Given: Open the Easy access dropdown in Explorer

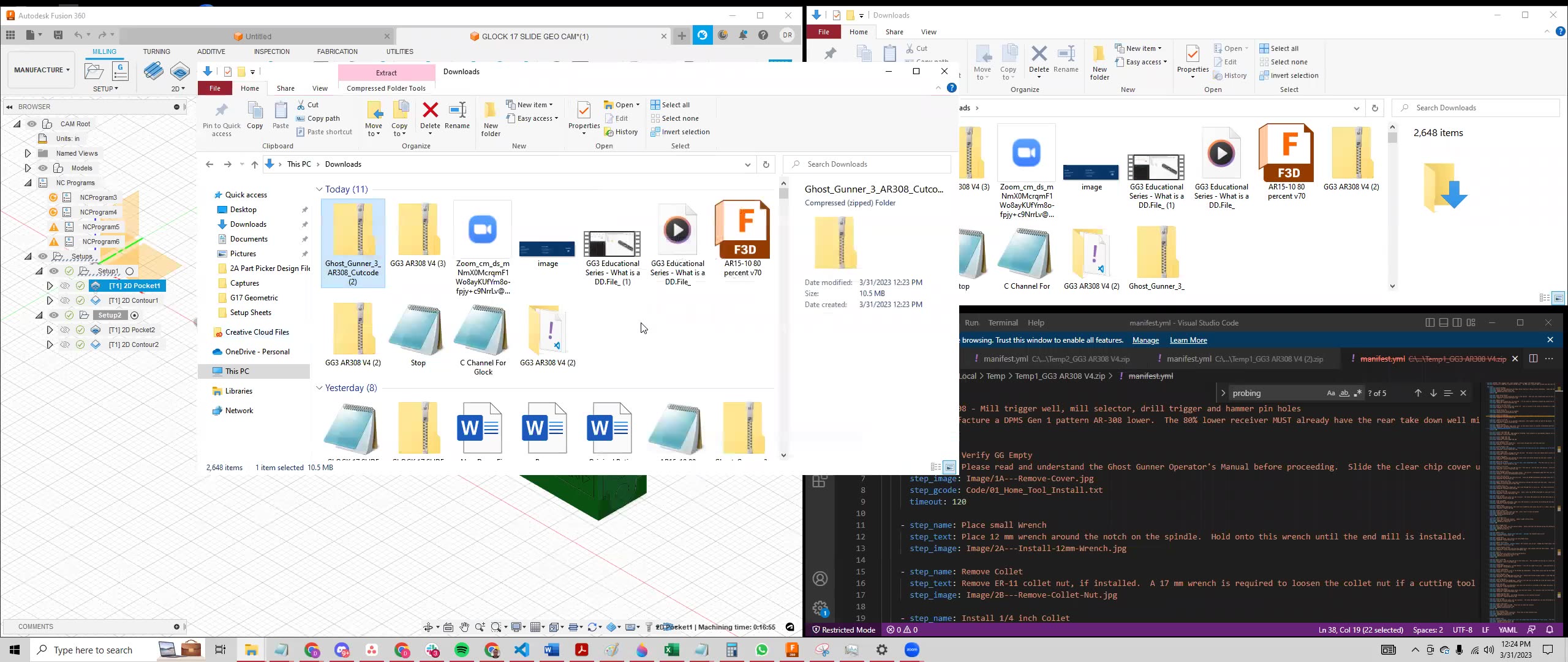Looking at the screenshot, I should (532, 118).
